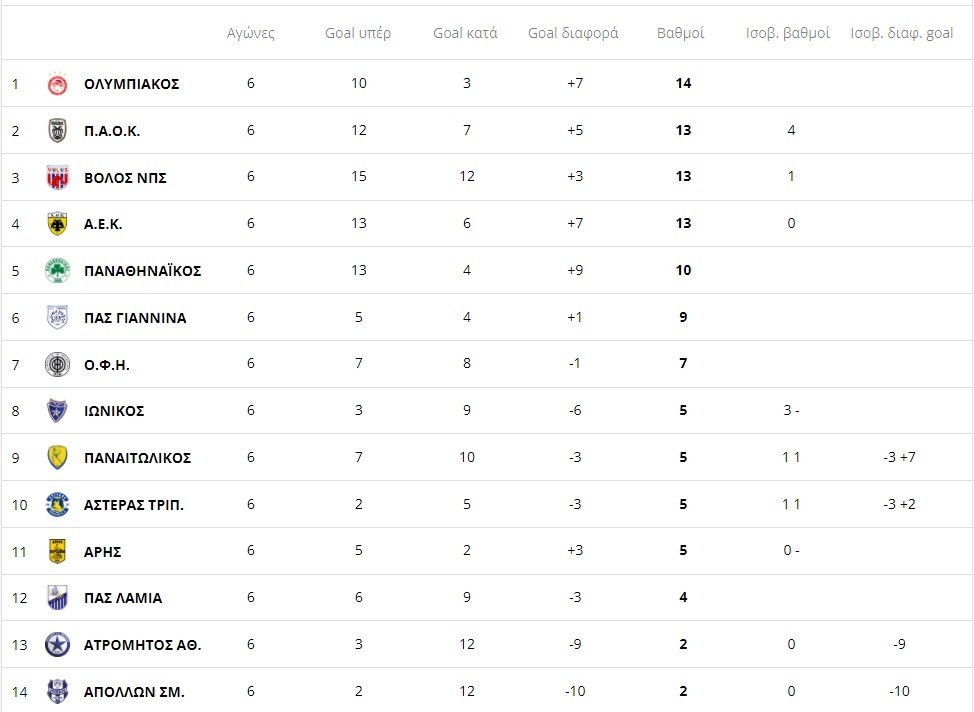Click the Αγώνες column header

click(x=250, y=33)
